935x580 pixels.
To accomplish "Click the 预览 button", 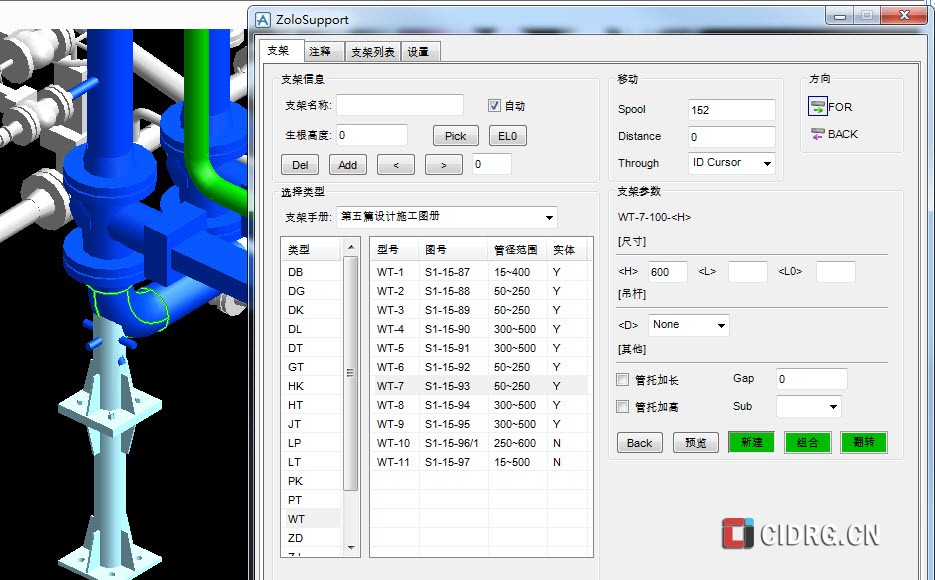I will 695,443.
